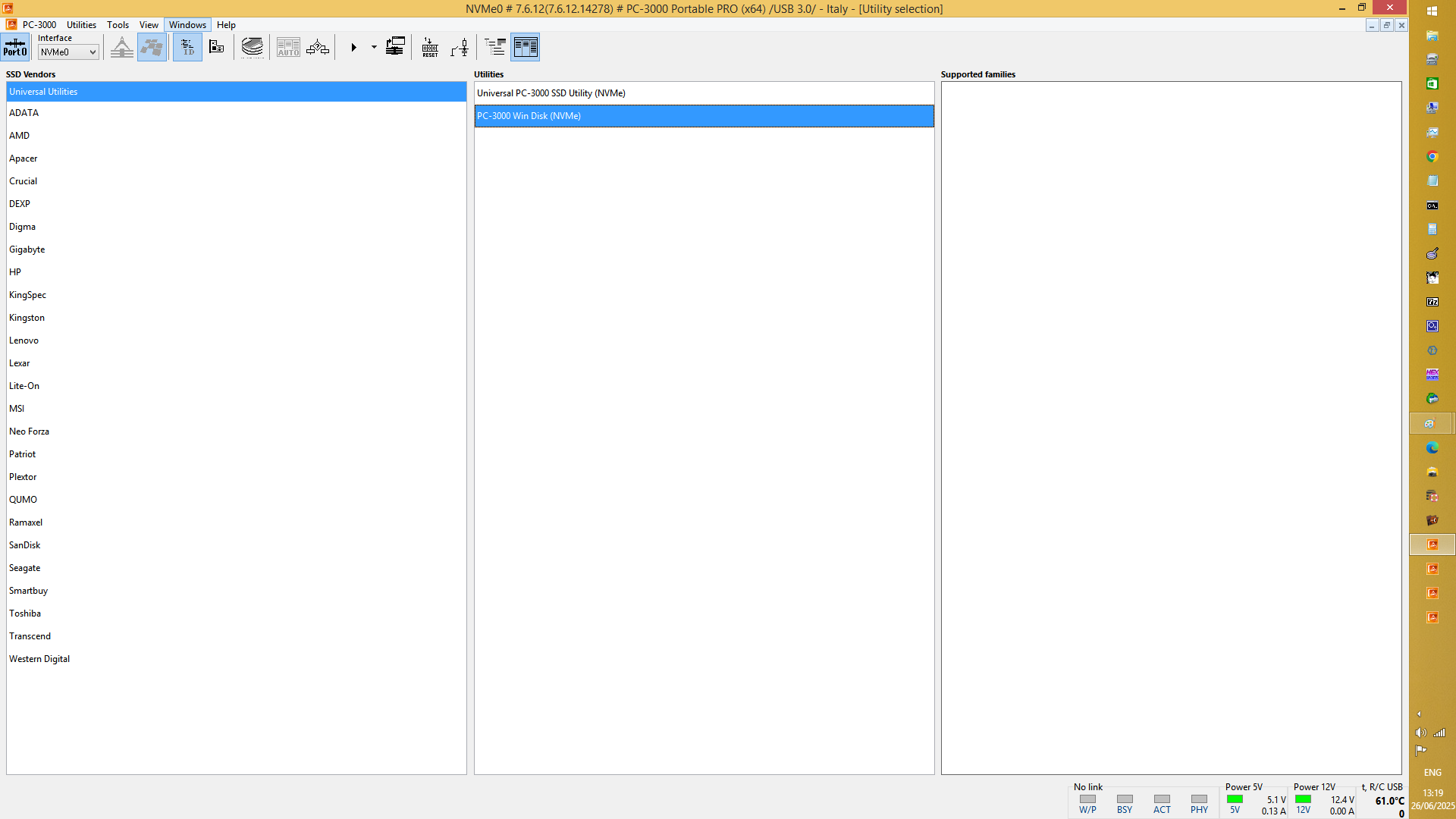The width and height of the screenshot is (1456, 819).
Task: Select the Lite-On vendor
Action: pos(236,386)
